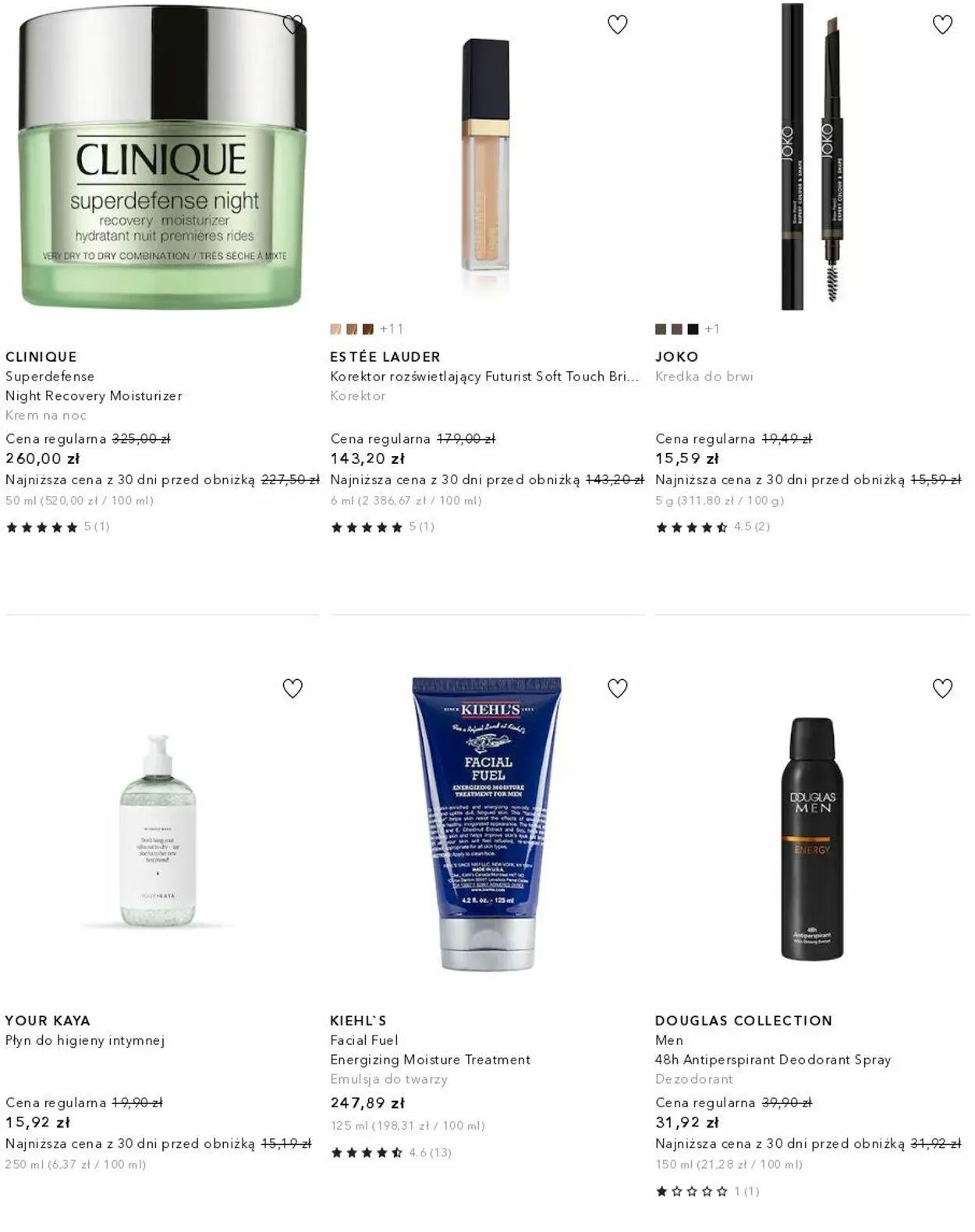This screenshot has height=1232, width=975.
Task: Save Your Kaya intimate wash to favorites
Action: [292, 688]
